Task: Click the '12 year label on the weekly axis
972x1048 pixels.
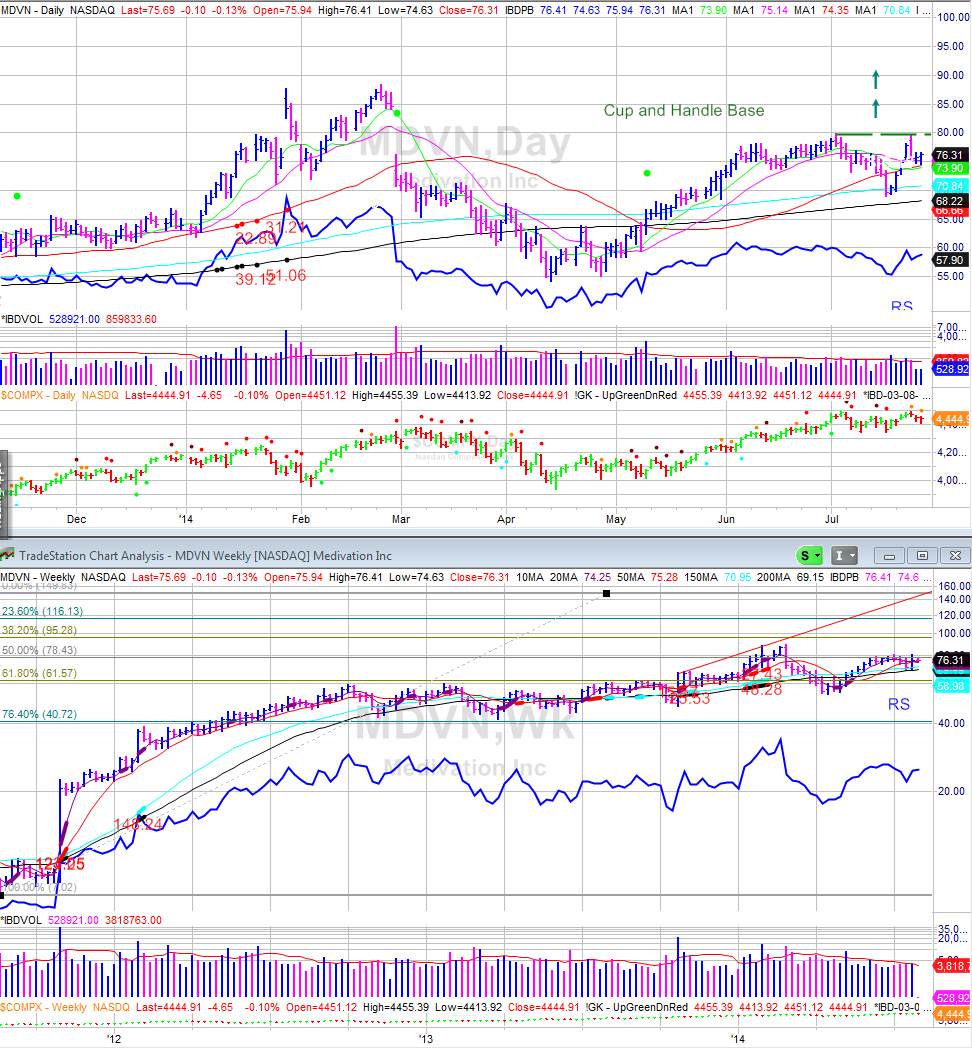Action: [114, 1039]
